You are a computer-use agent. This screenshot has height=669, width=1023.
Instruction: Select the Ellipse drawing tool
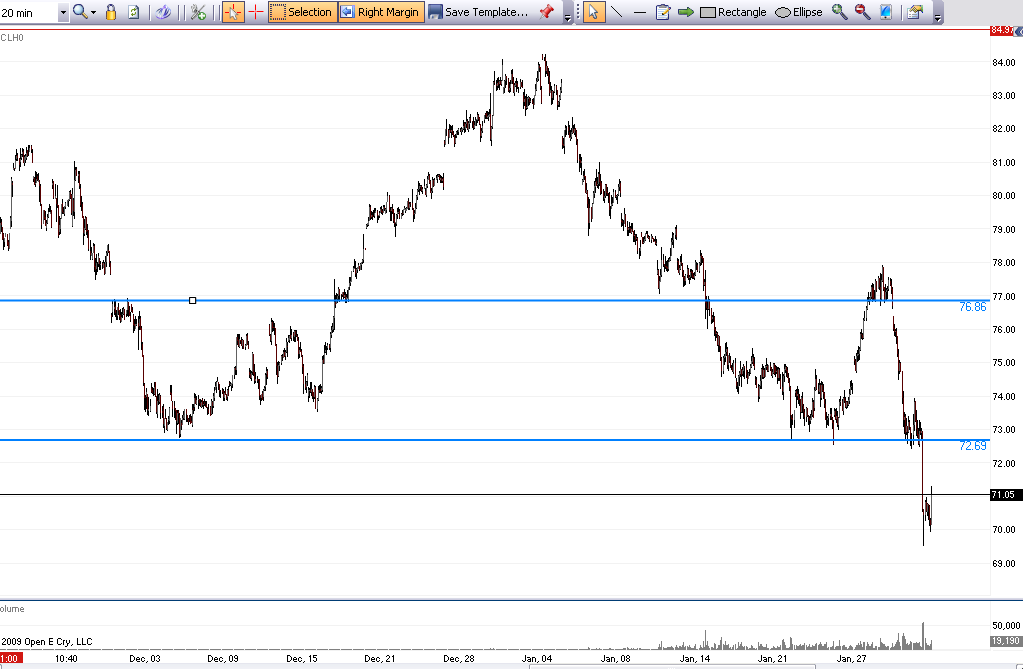click(799, 12)
